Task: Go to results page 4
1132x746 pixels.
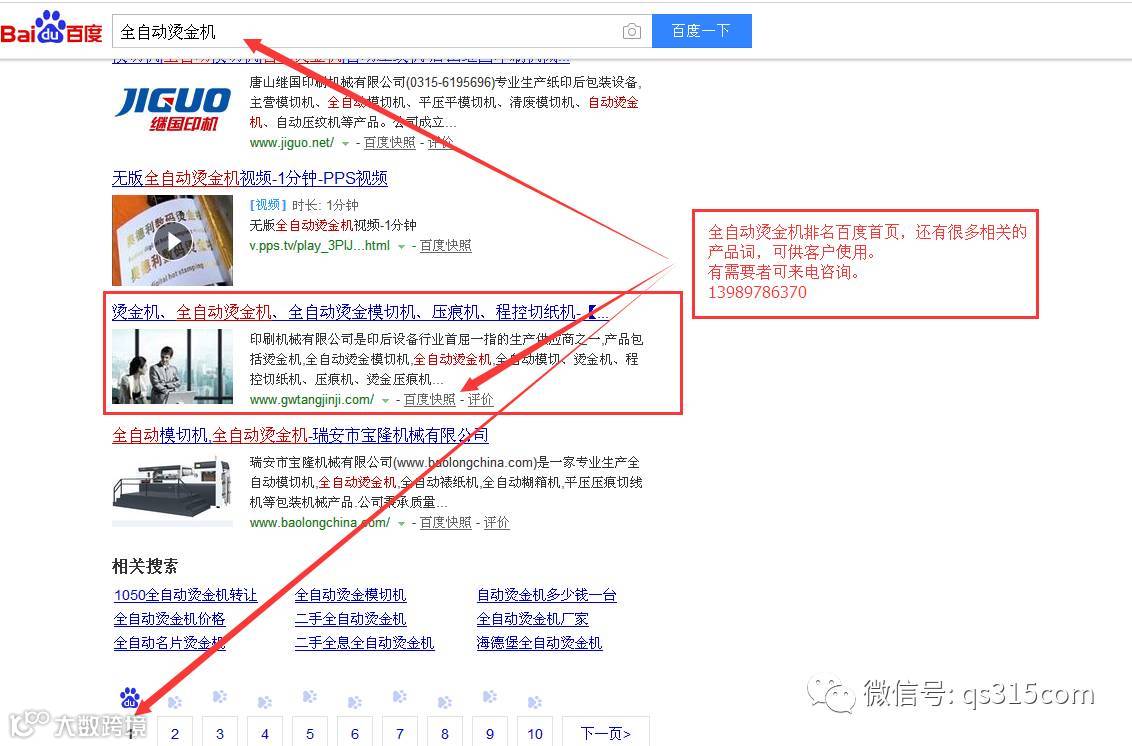Action: [x=265, y=732]
